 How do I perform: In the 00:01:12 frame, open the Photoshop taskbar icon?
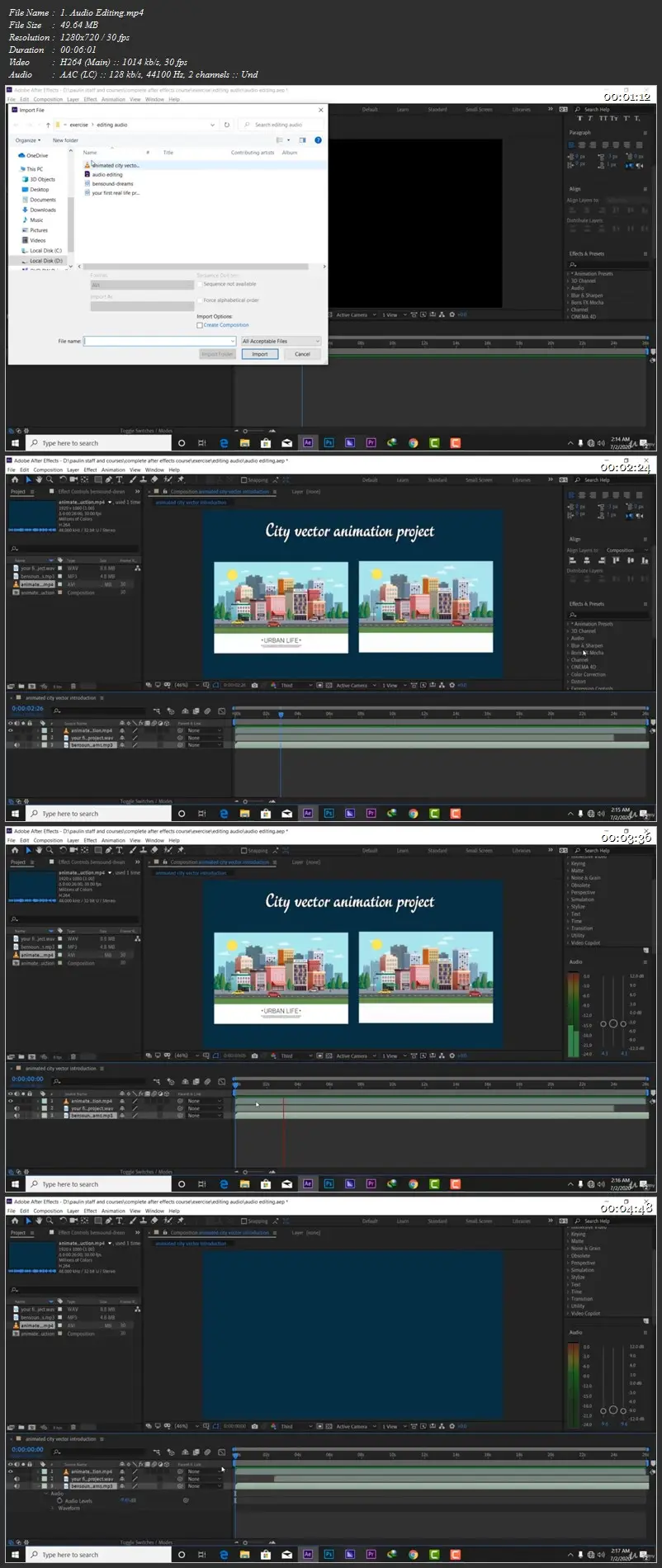click(x=329, y=443)
